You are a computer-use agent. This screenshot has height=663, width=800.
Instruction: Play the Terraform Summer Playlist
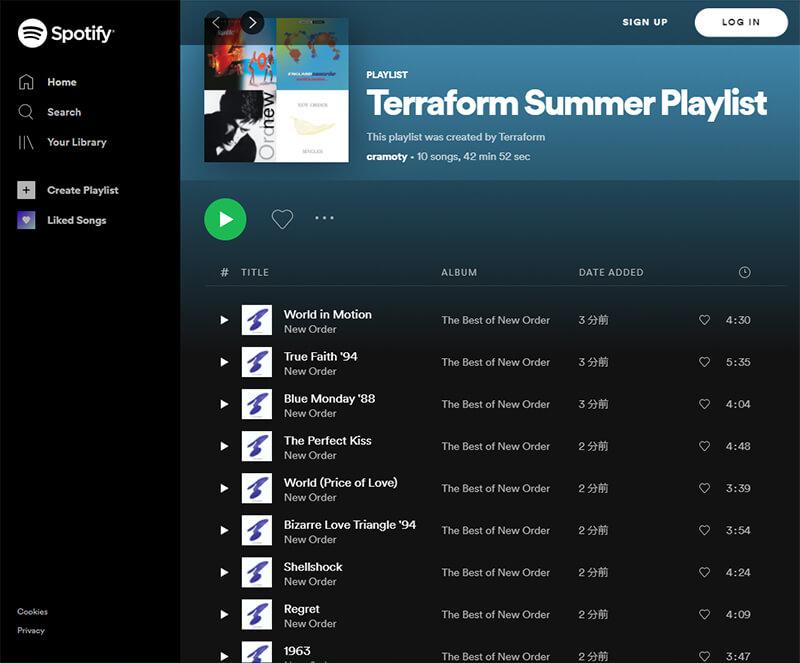[x=226, y=219]
